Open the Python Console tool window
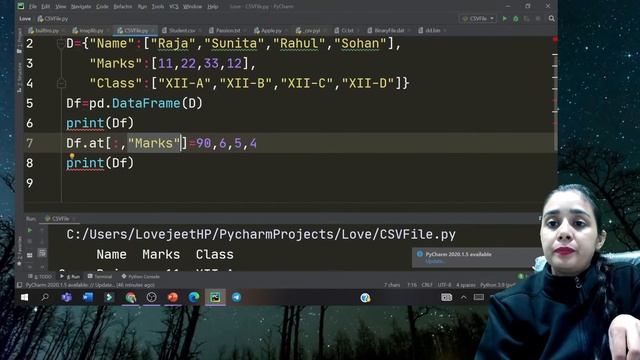This screenshot has height=360, width=640. pyautogui.click(x=140, y=277)
